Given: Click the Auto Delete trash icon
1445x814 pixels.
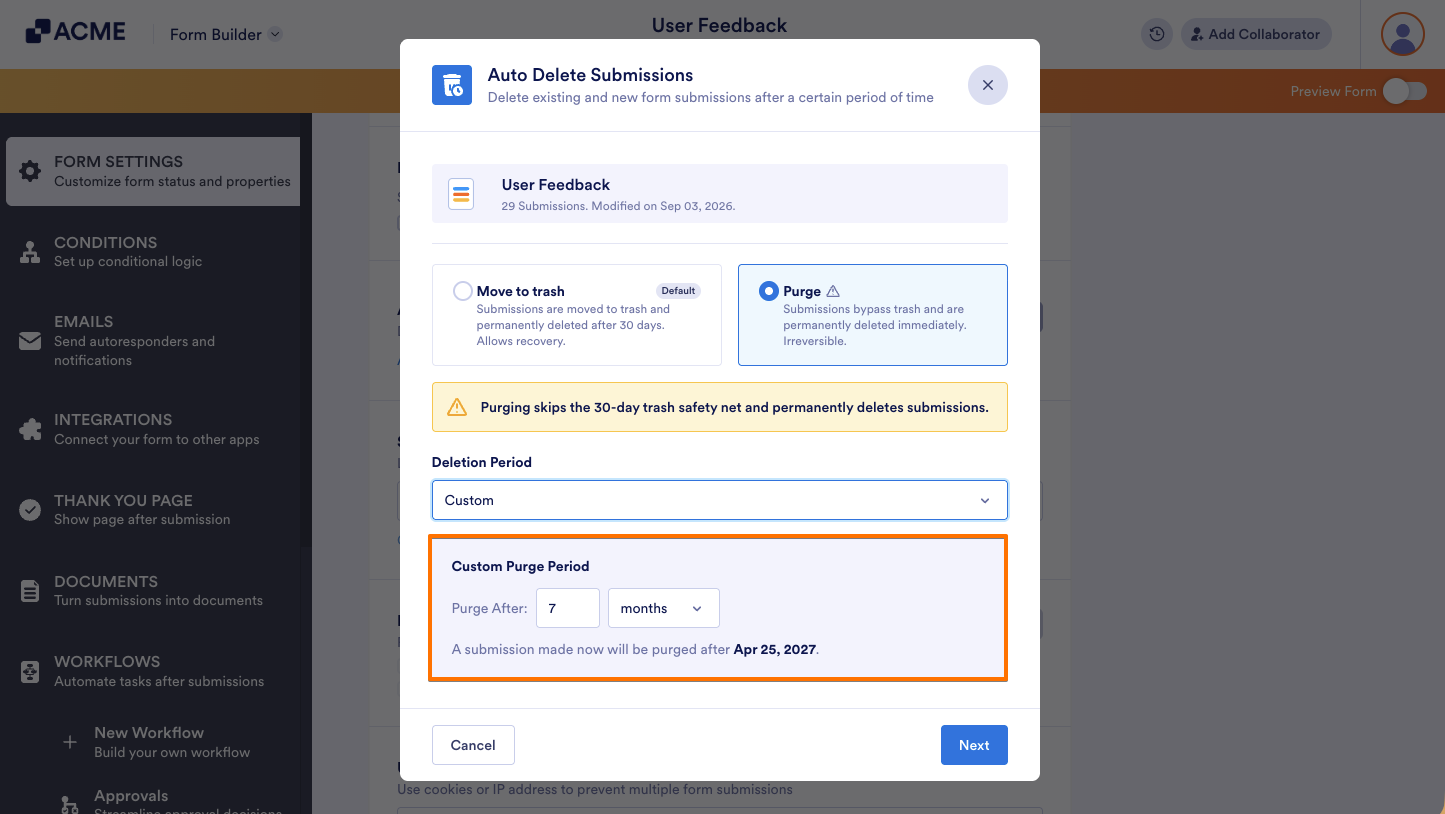Looking at the screenshot, I should (452, 85).
